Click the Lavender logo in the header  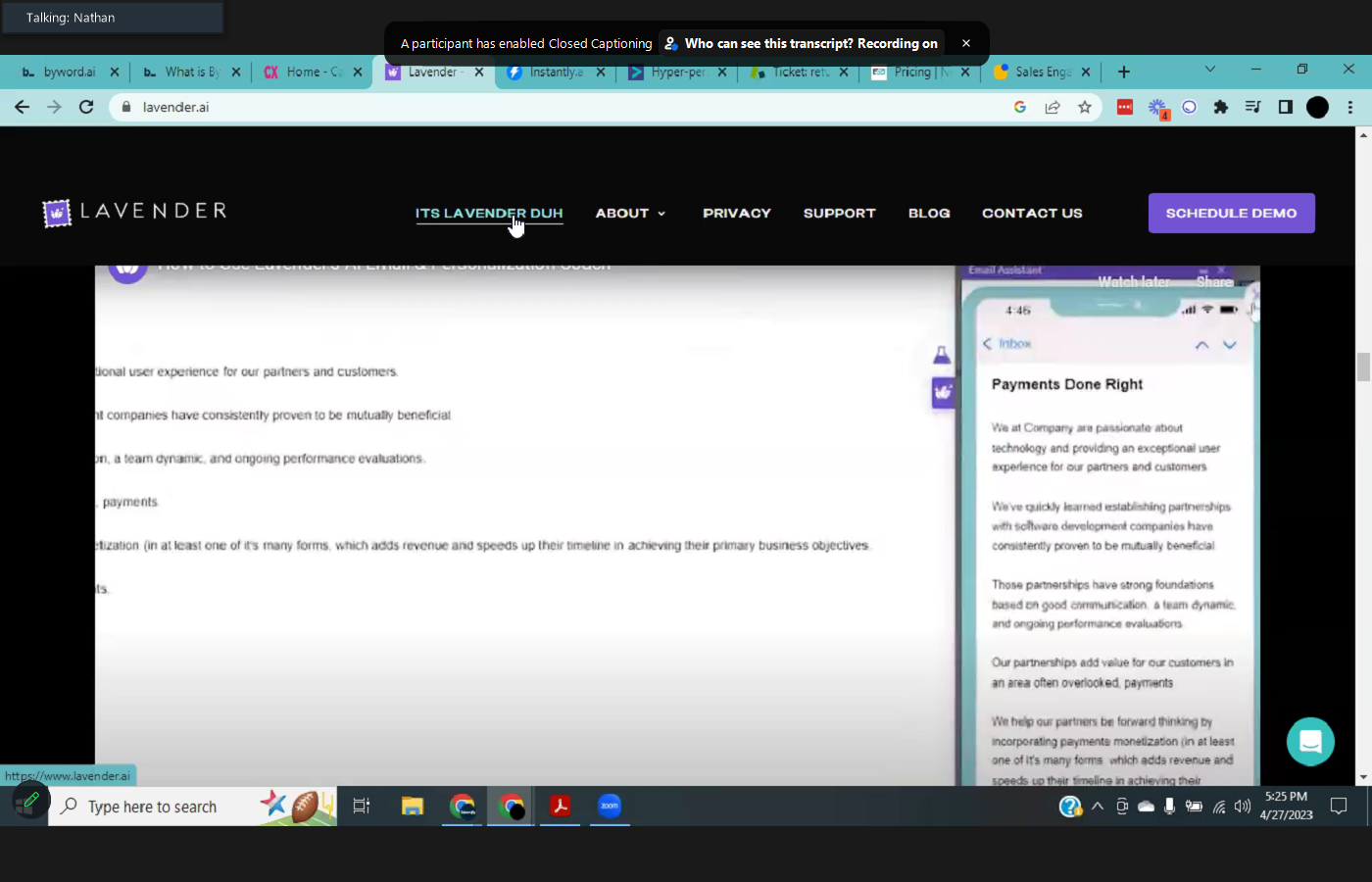pos(134,212)
